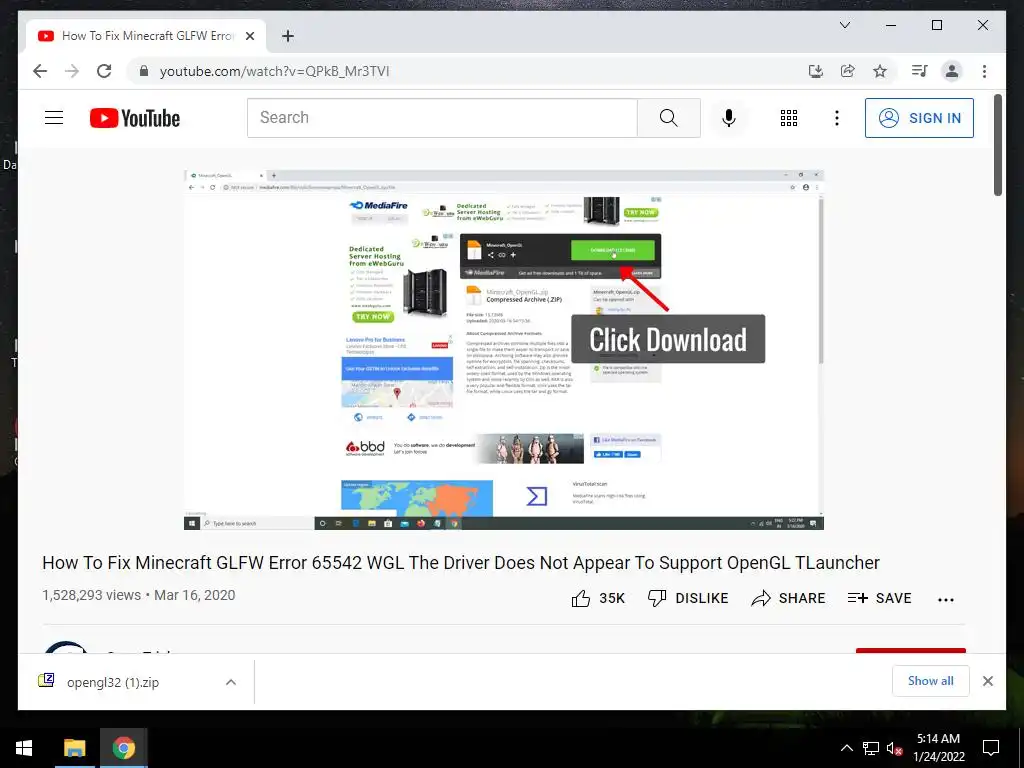Like the video with thumbs up

(x=598, y=598)
